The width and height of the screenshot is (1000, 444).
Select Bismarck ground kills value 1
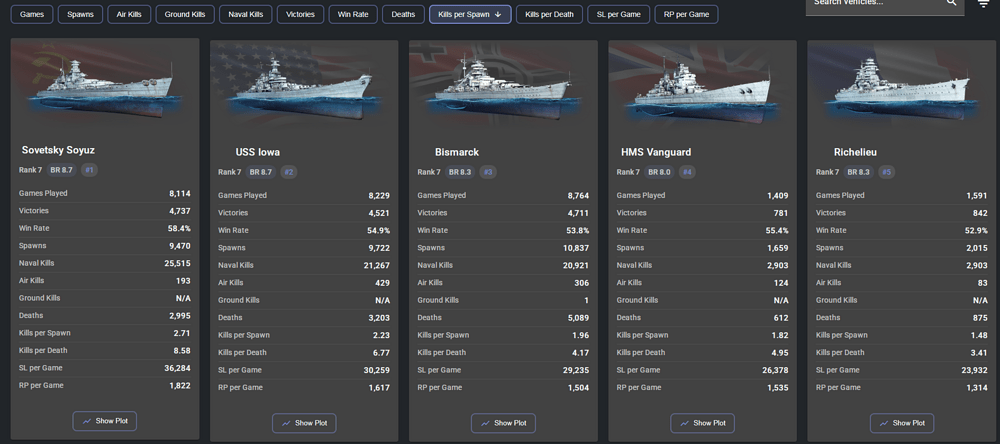(x=587, y=300)
